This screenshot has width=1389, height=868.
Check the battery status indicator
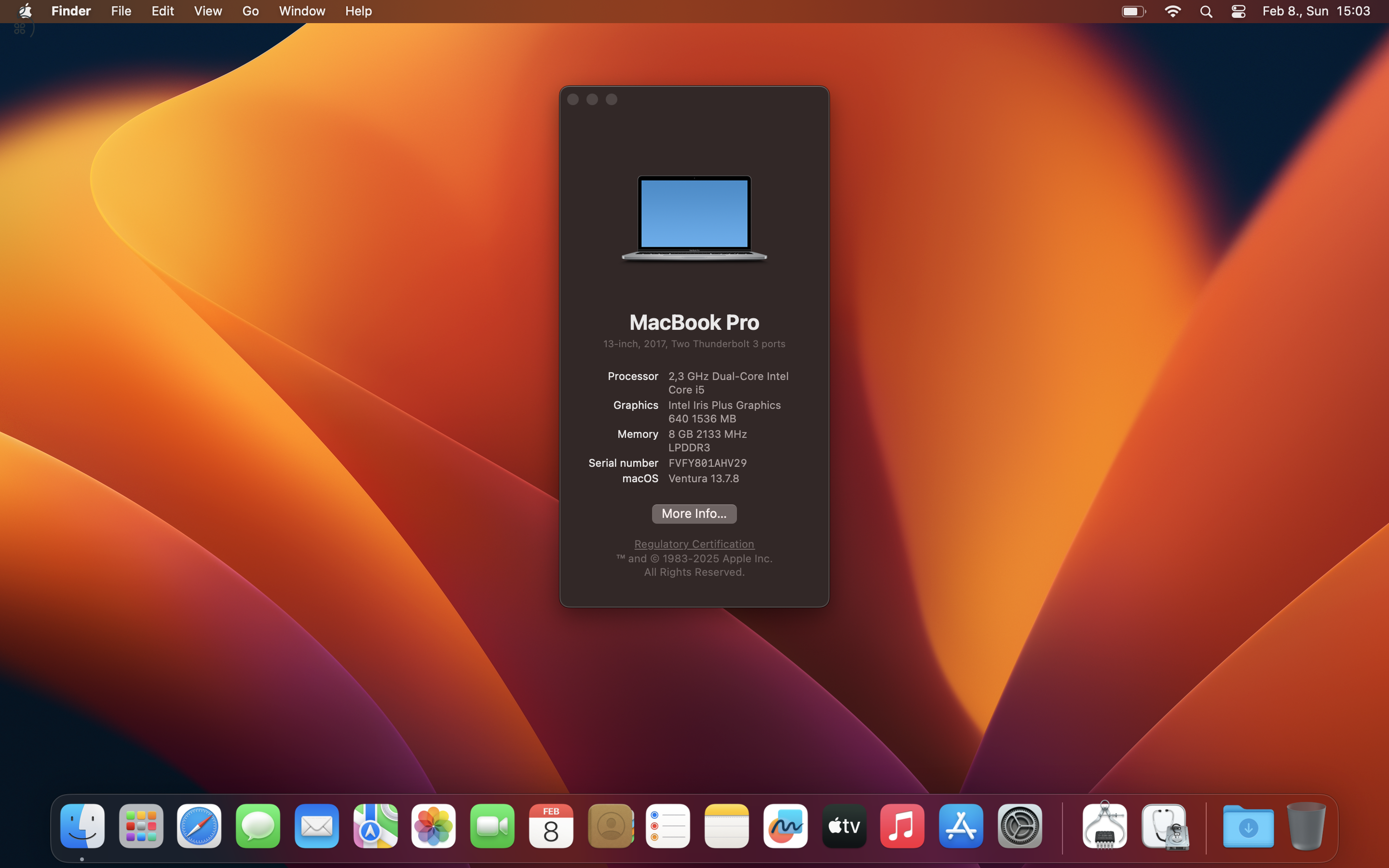pos(1133,11)
